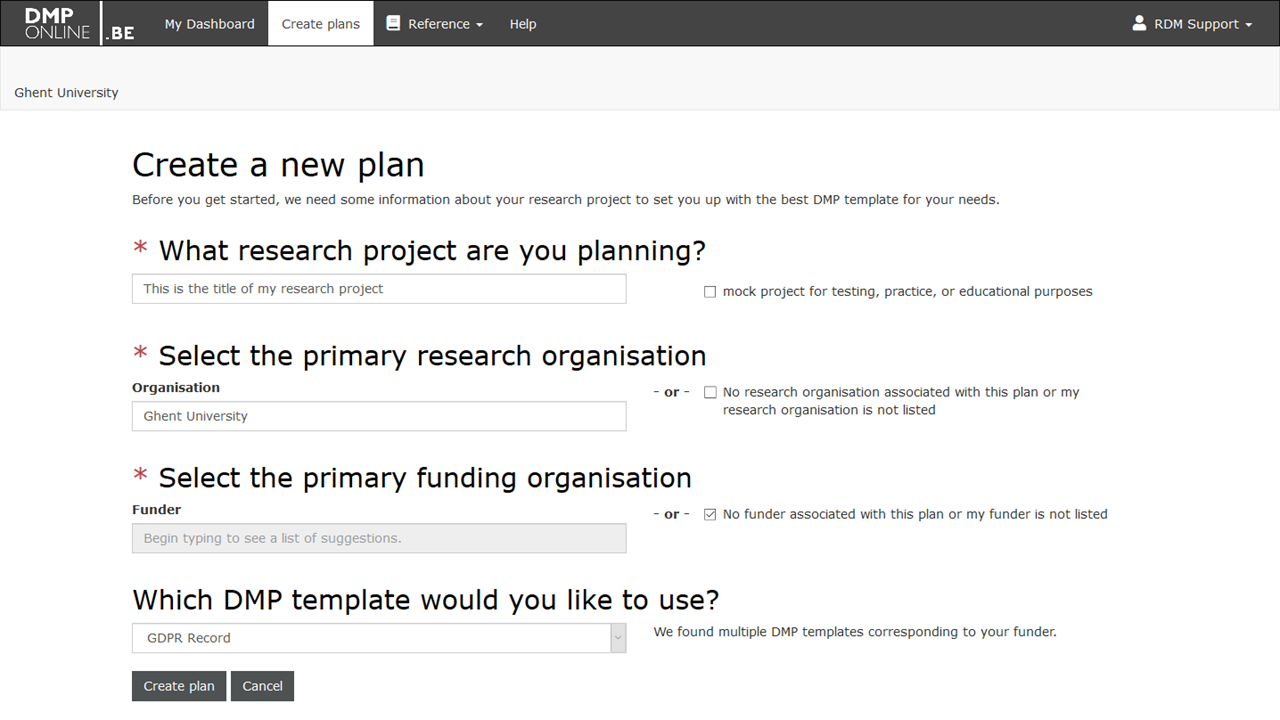Focus the Organisation field with Ghent University
The width and height of the screenshot is (1280, 720).
pyautogui.click(x=379, y=416)
